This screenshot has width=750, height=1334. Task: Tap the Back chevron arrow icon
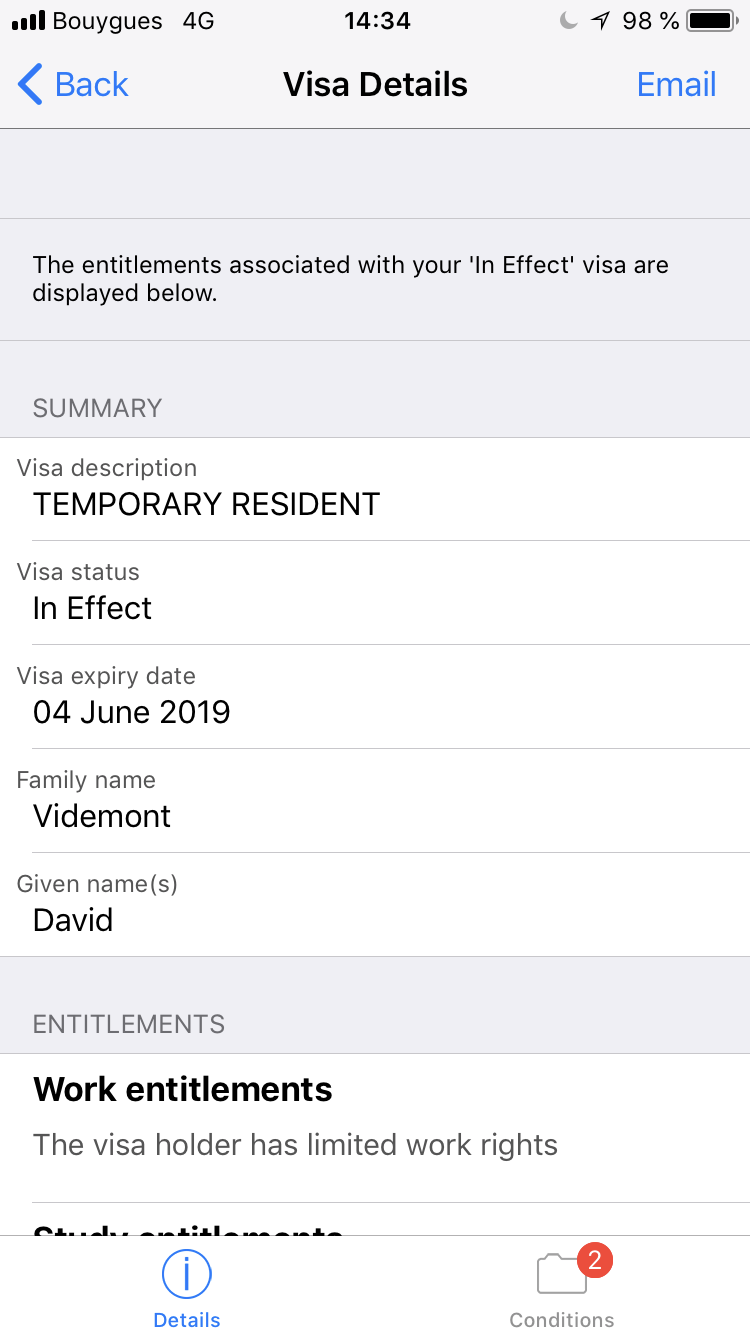(x=30, y=85)
